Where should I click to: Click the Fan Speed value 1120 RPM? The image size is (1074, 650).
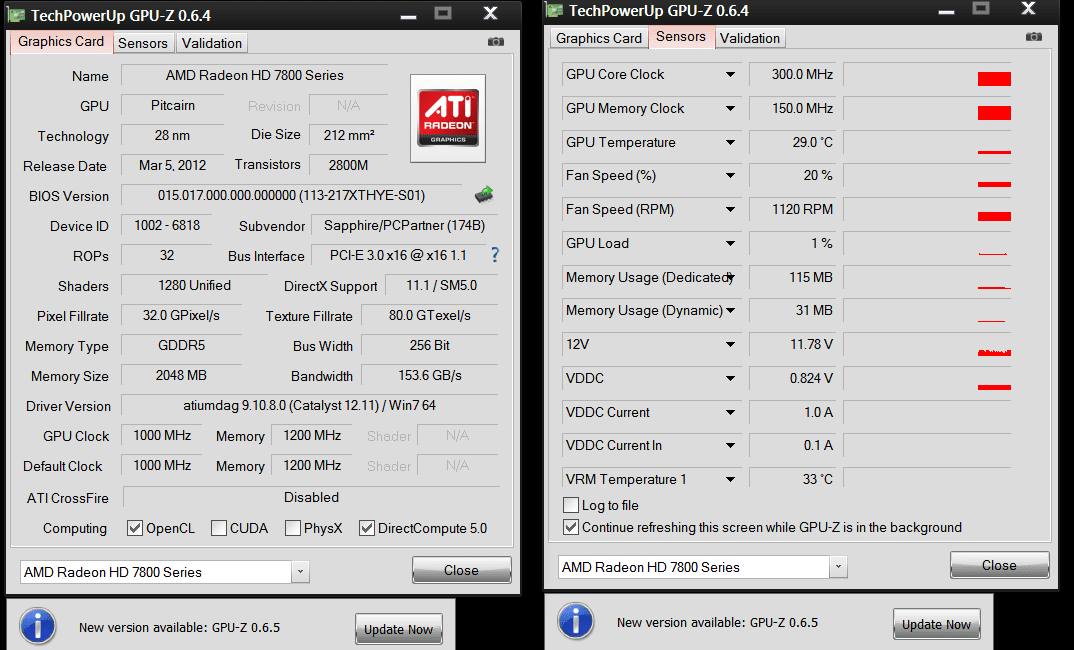click(x=794, y=210)
